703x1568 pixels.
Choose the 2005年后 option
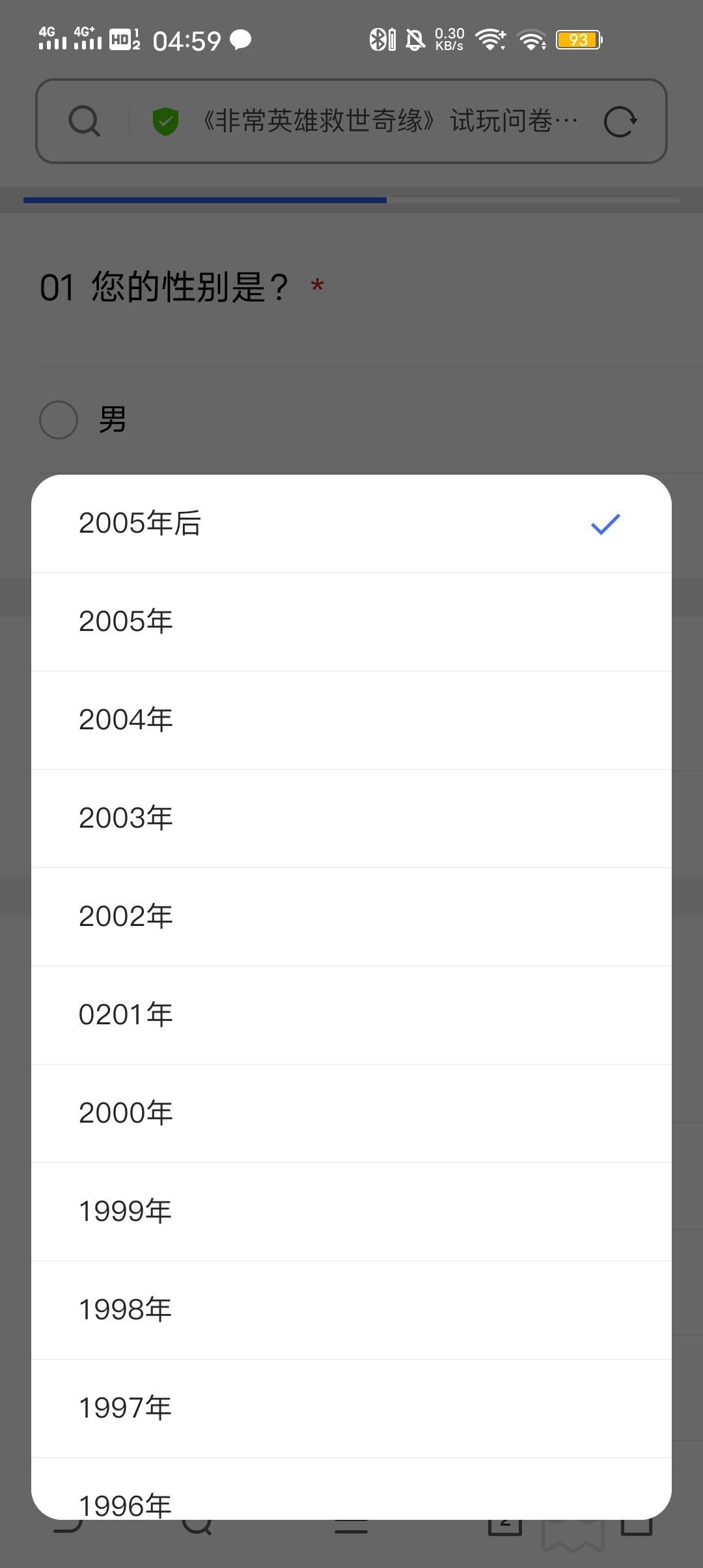[x=351, y=524]
